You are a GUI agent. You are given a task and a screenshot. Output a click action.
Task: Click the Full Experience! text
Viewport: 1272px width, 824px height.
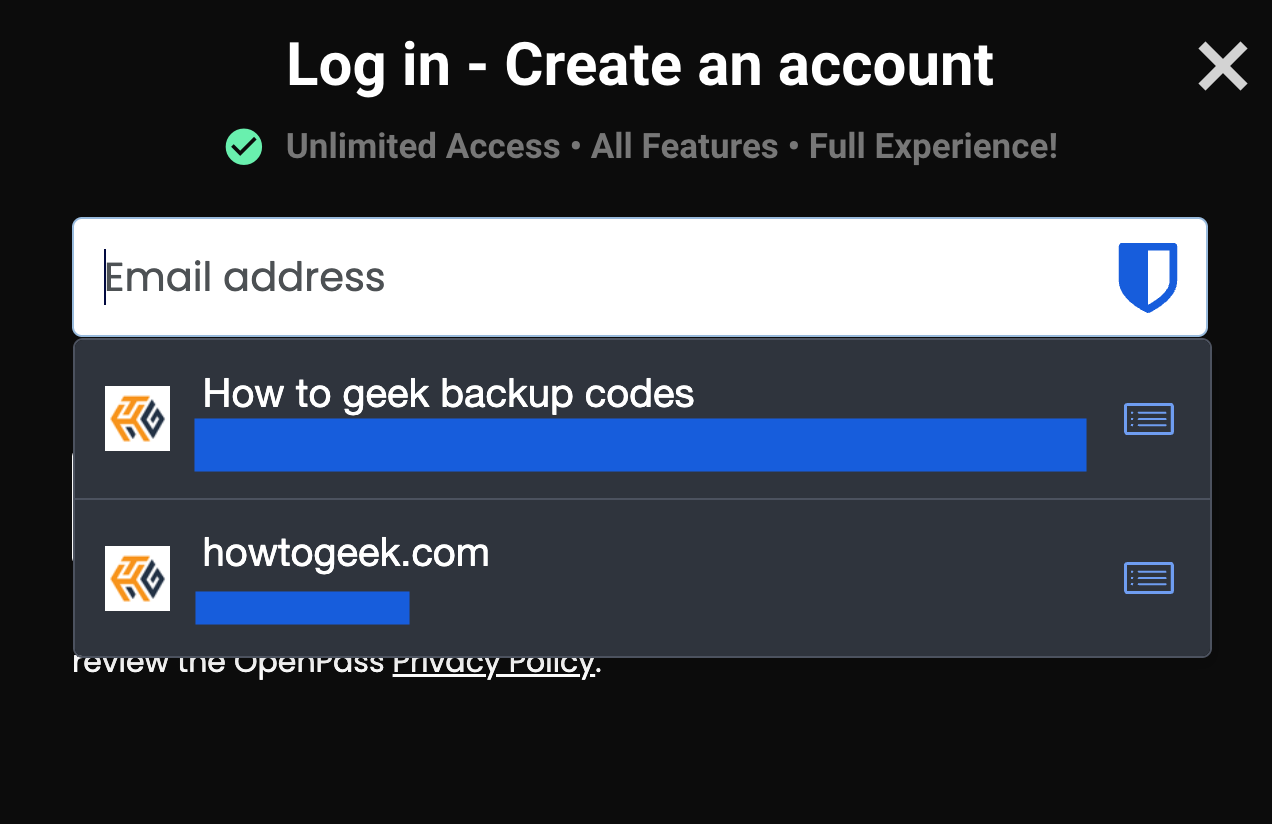pyautogui.click(x=932, y=147)
